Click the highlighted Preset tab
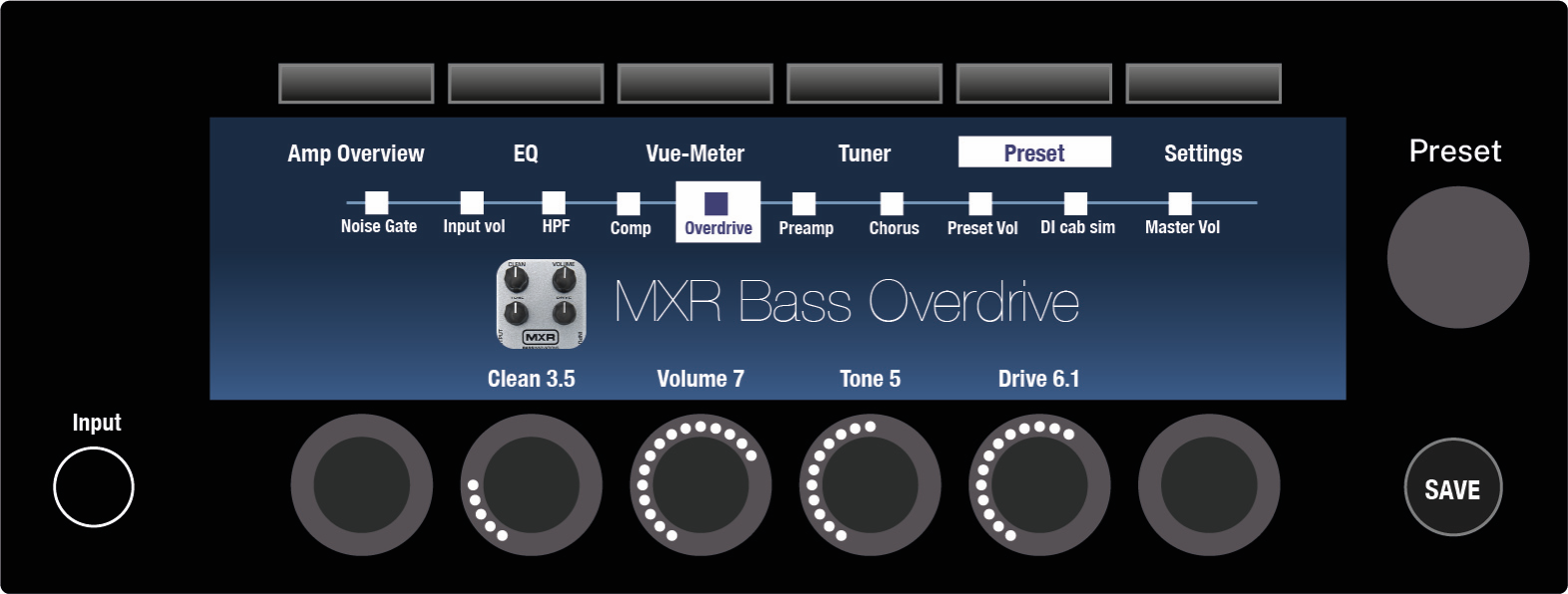The image size is (1568, 594). (x=1034, y=152)
